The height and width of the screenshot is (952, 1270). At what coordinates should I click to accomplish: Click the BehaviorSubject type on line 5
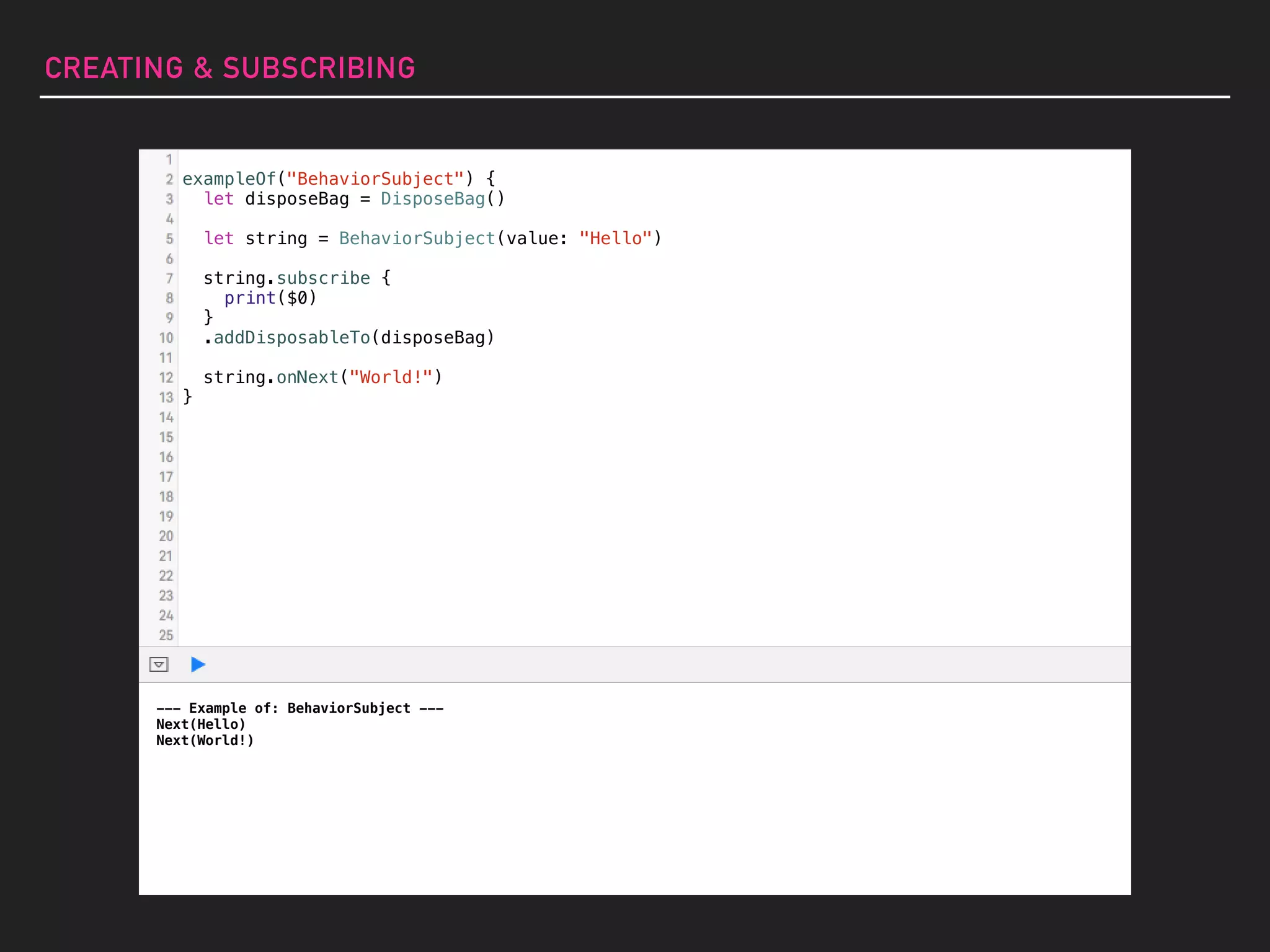pos(417,239)
